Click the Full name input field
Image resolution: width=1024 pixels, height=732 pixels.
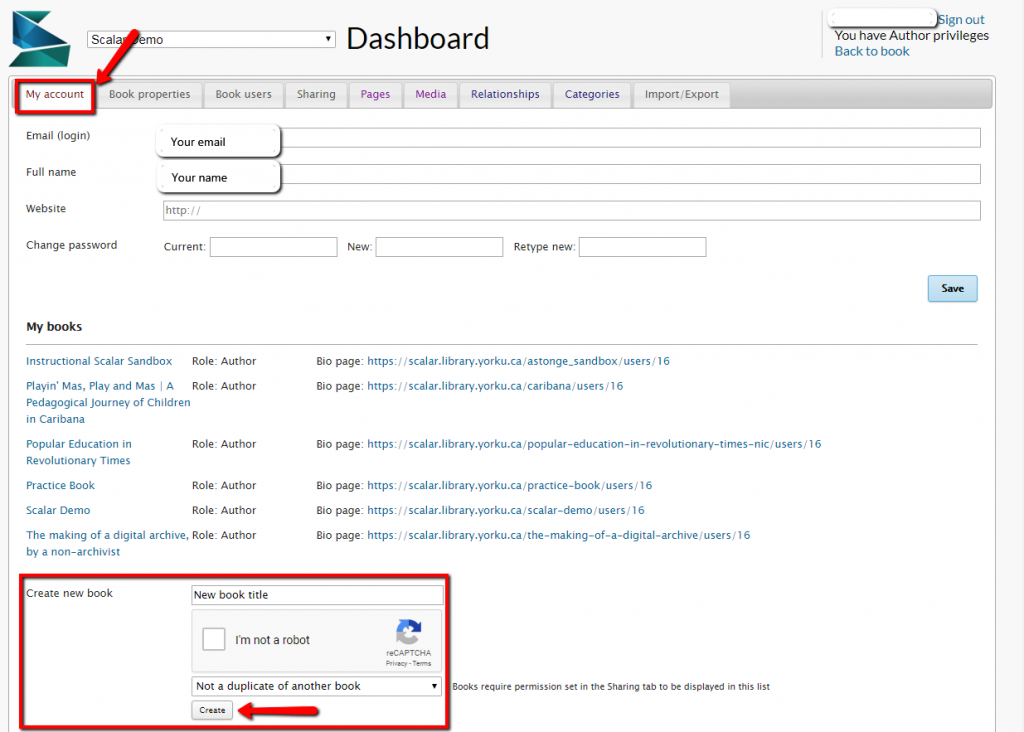point(571,174)
